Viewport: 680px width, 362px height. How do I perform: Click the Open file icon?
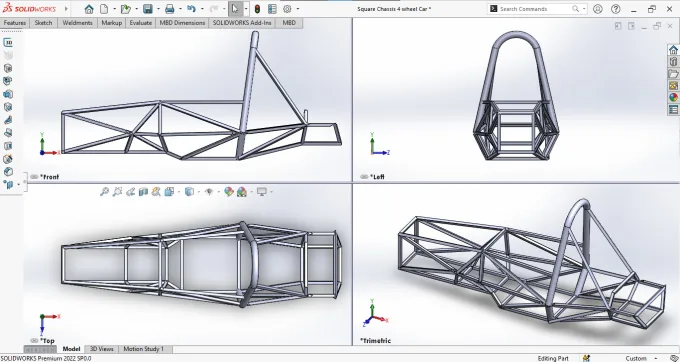[126, 9]
